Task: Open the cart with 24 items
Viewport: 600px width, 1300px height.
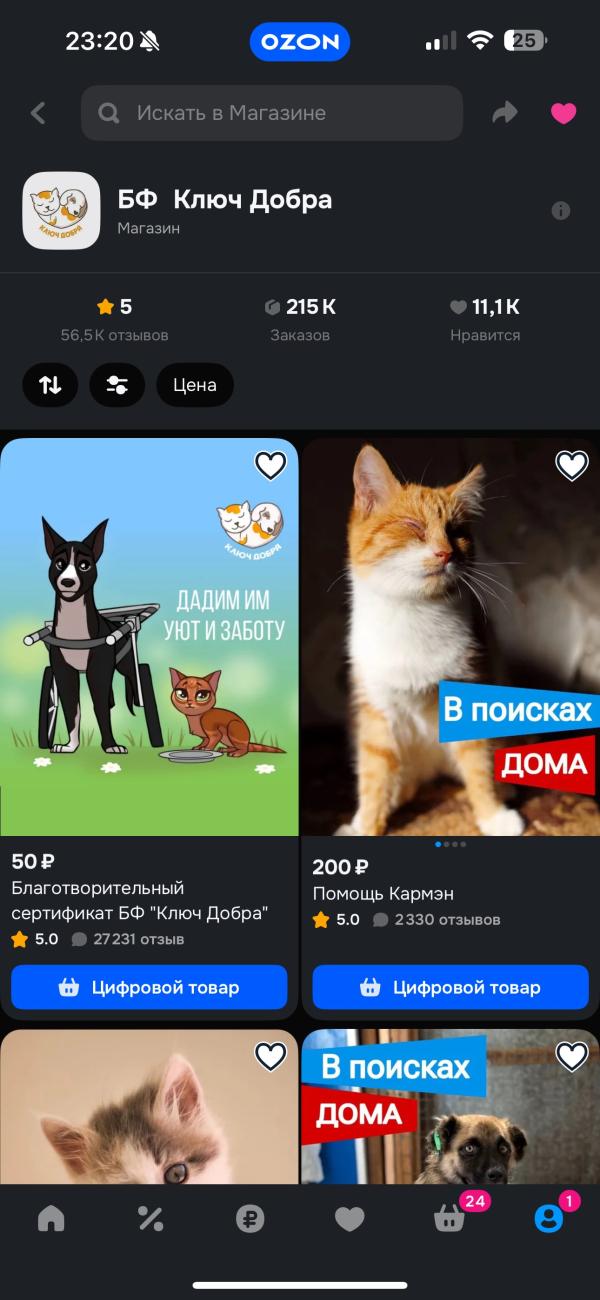Action: (x=449, y=1216)
